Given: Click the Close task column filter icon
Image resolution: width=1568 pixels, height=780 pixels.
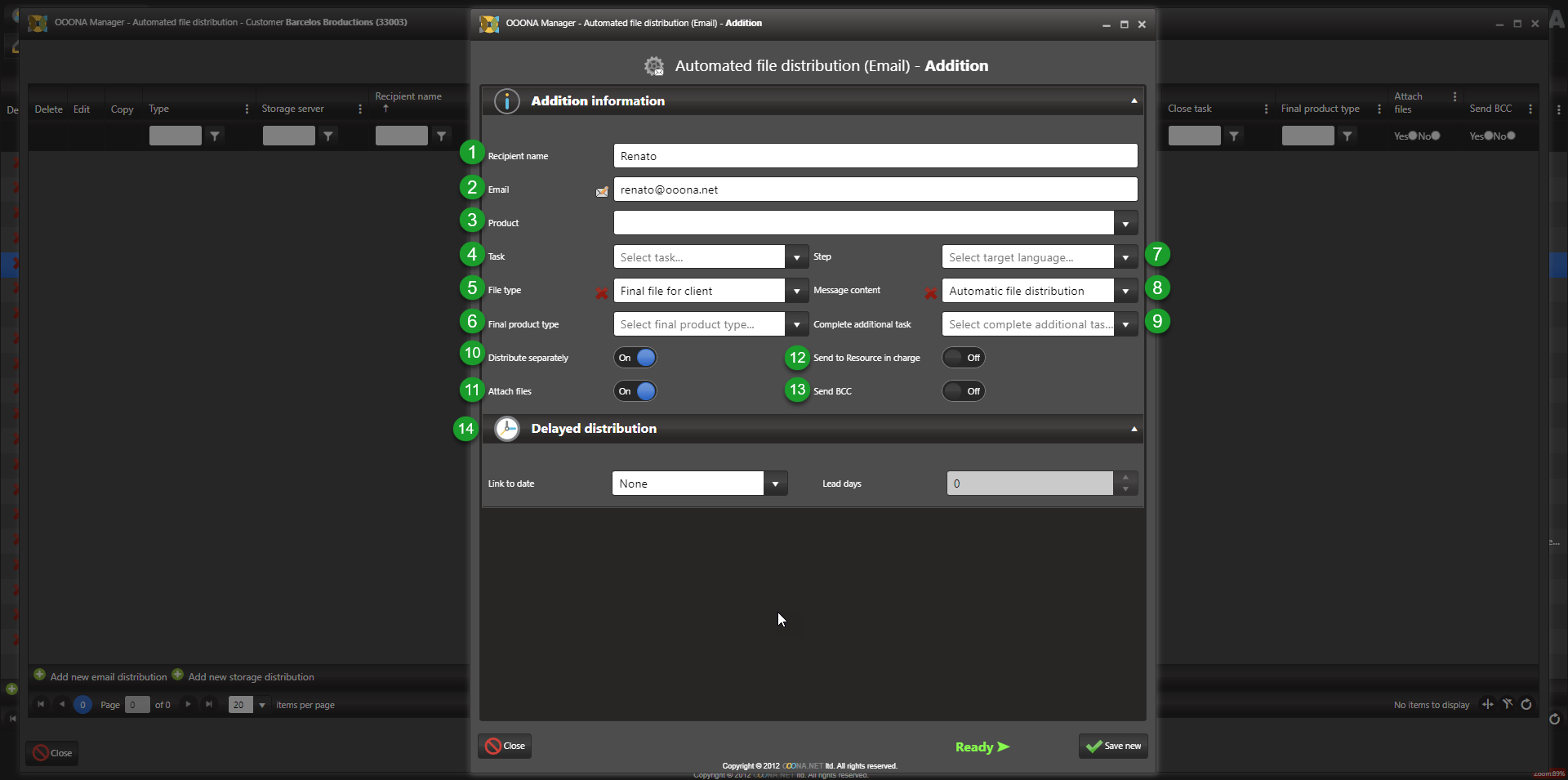Looking at the screenshot, I should tap(1234, 136).
